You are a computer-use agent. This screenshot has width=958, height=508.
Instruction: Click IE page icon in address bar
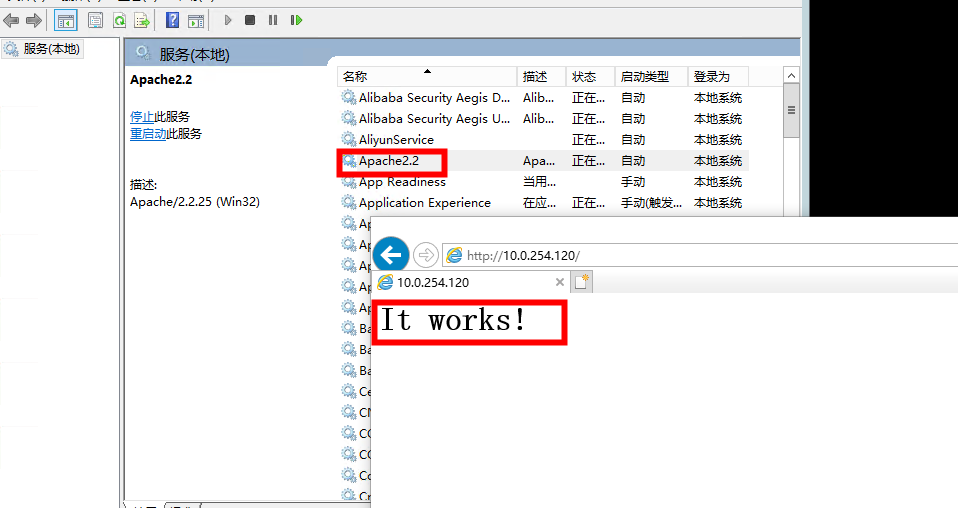tap(454, 255)
